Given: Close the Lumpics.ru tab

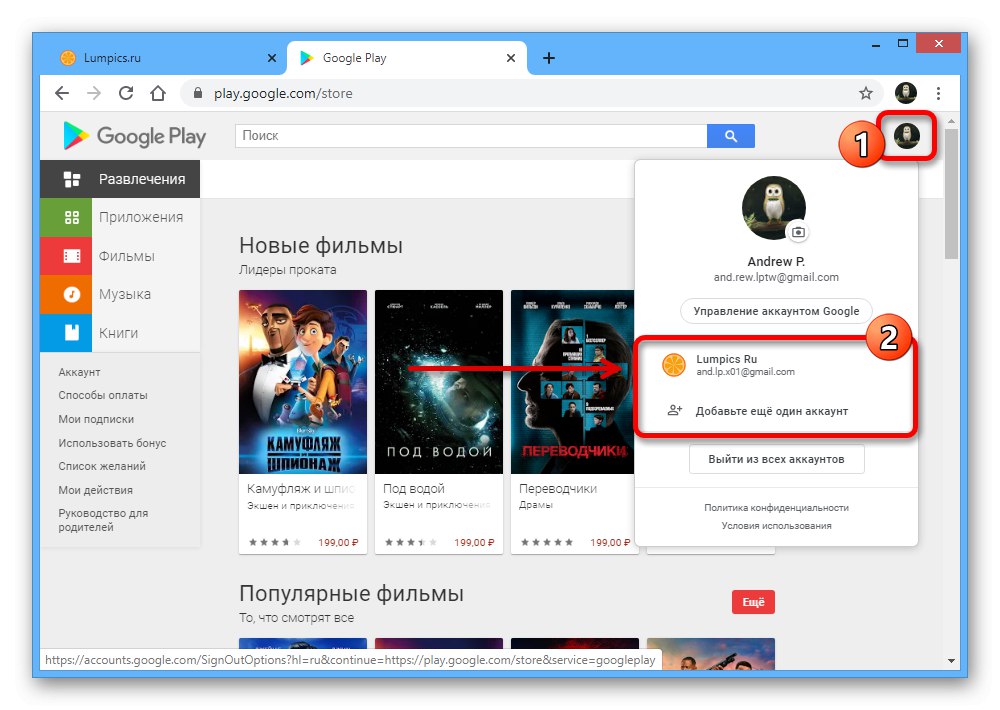Looking at the screenshot, I should [272, 58].
